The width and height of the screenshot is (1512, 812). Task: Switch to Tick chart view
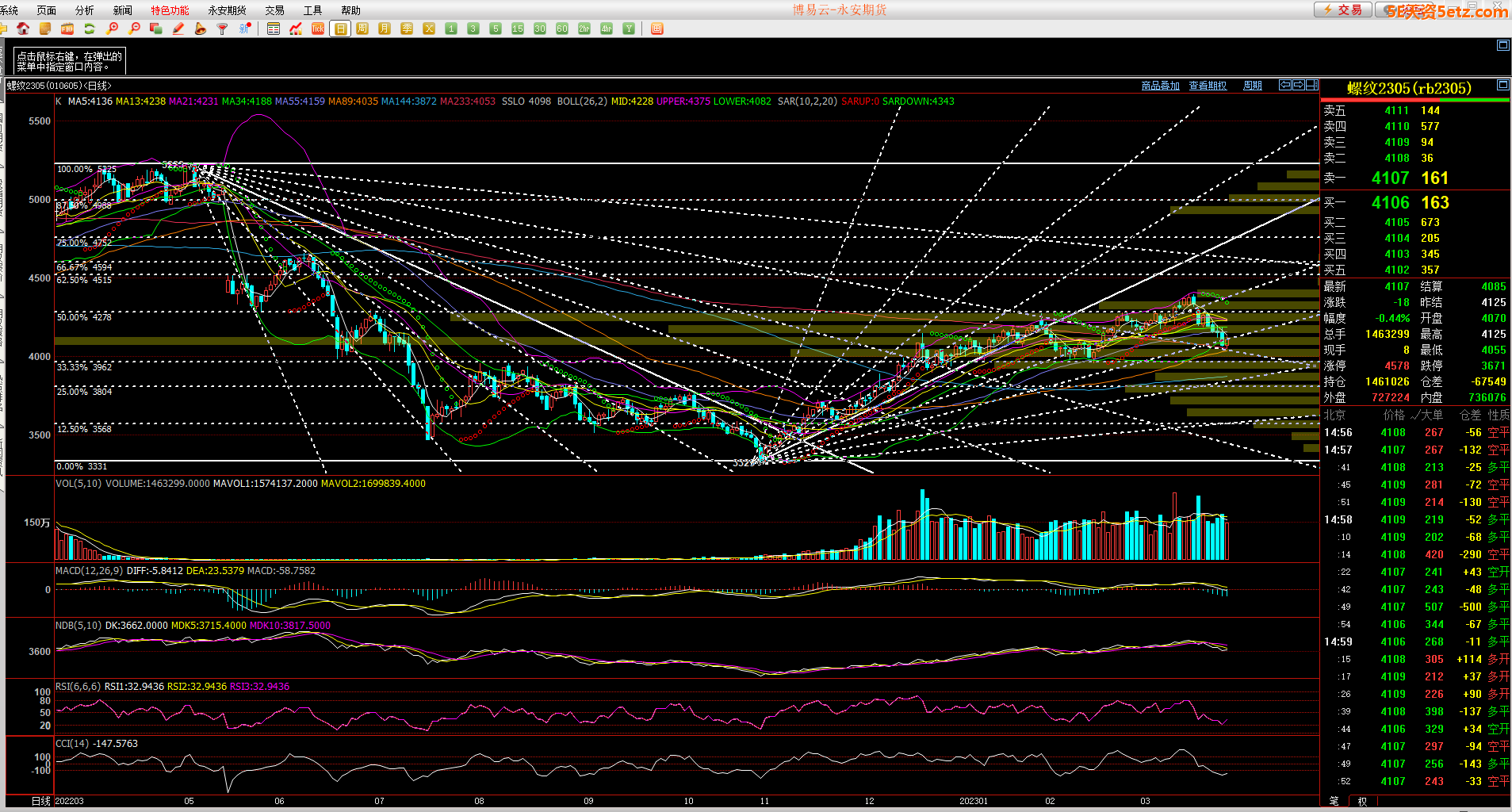(x=318, y=29)
